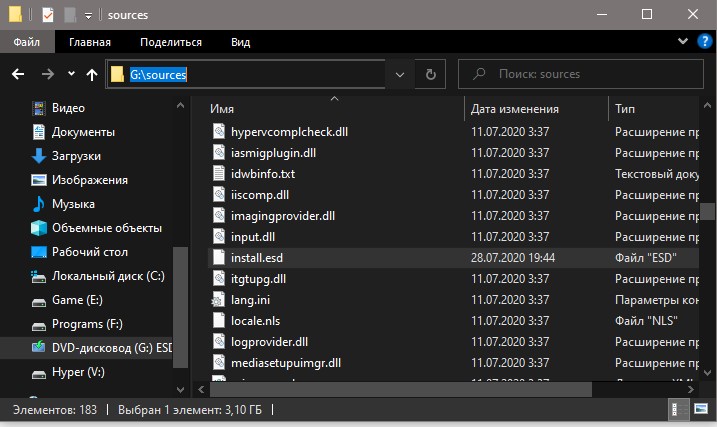Click the file list vertical scrollbar thumb
Viewport: 717px width, 427px height.
click(x=707, y=212)
